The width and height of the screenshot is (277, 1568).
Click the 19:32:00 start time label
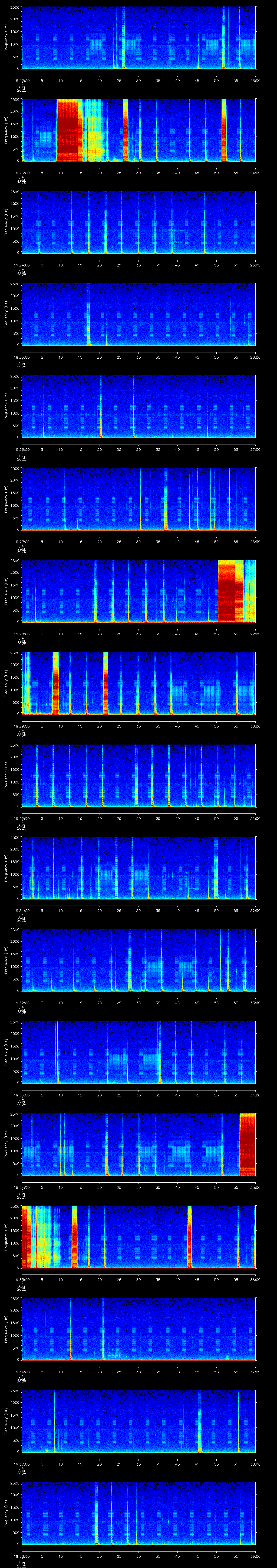[x=21, y=1003]
